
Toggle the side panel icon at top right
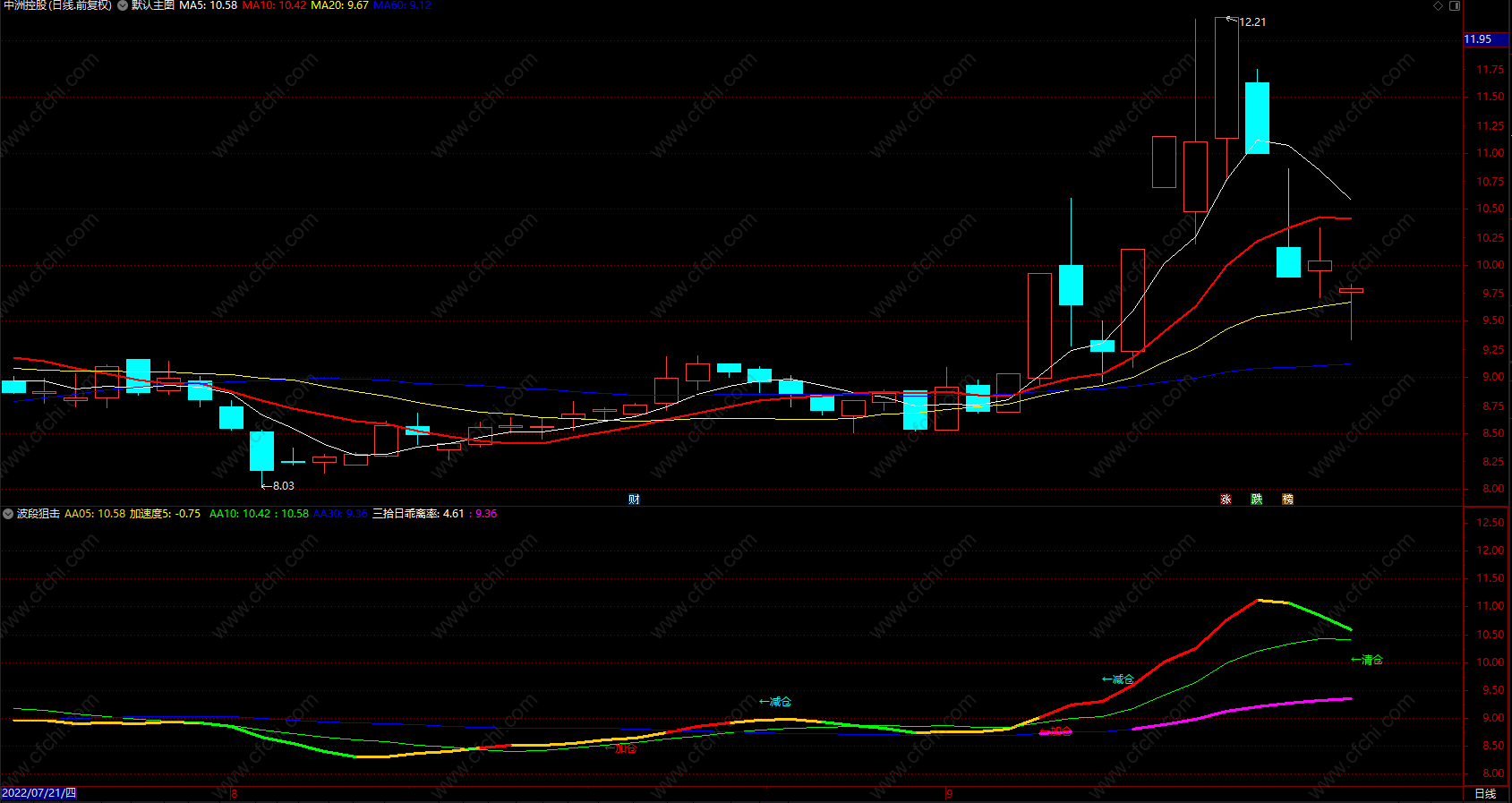1455,5
